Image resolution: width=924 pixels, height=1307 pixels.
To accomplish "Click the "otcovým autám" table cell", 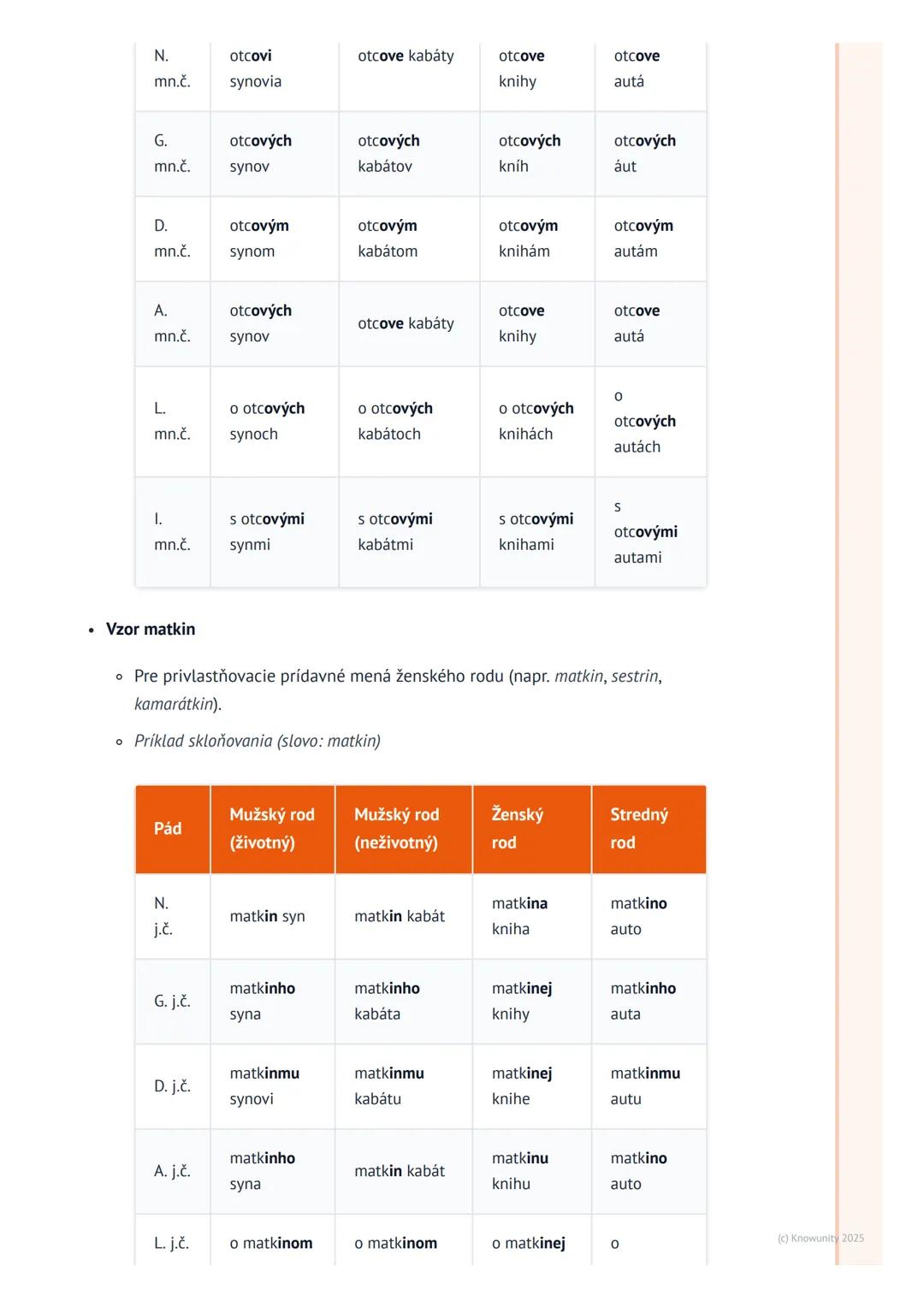I will coord(643,239).
